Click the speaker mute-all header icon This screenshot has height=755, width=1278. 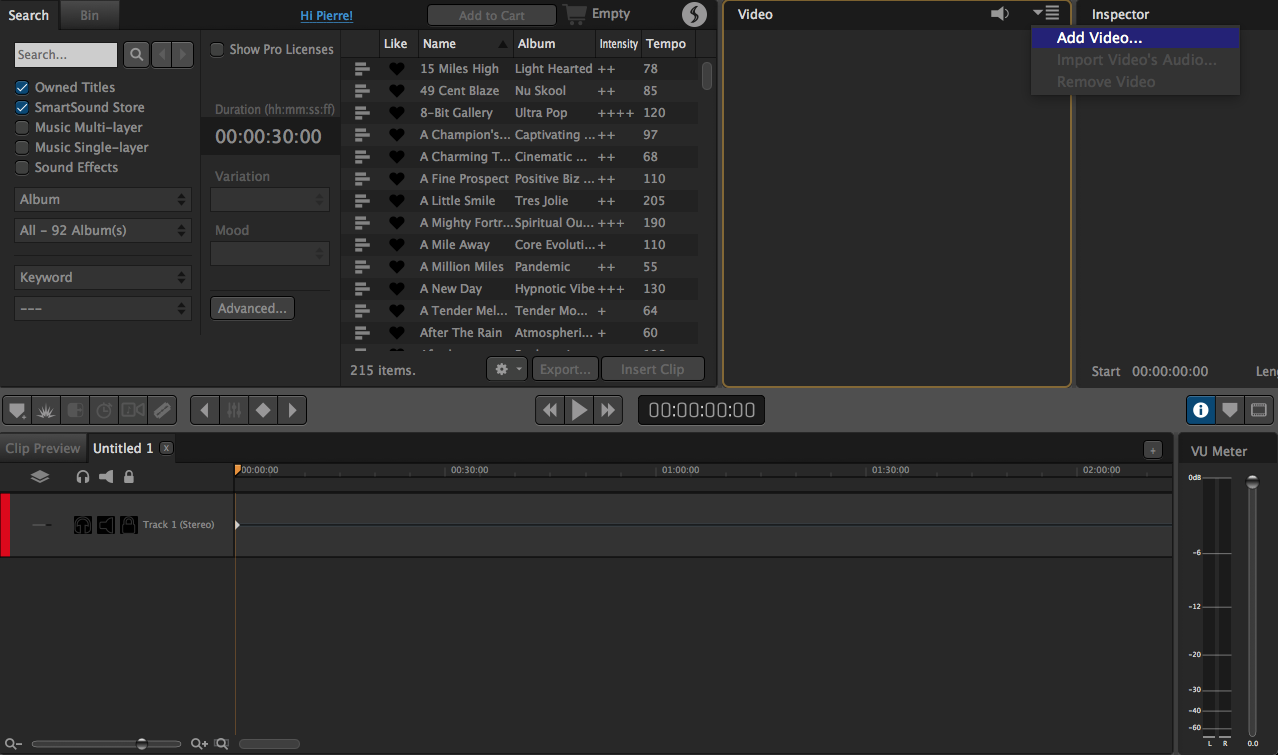[106, 477]
